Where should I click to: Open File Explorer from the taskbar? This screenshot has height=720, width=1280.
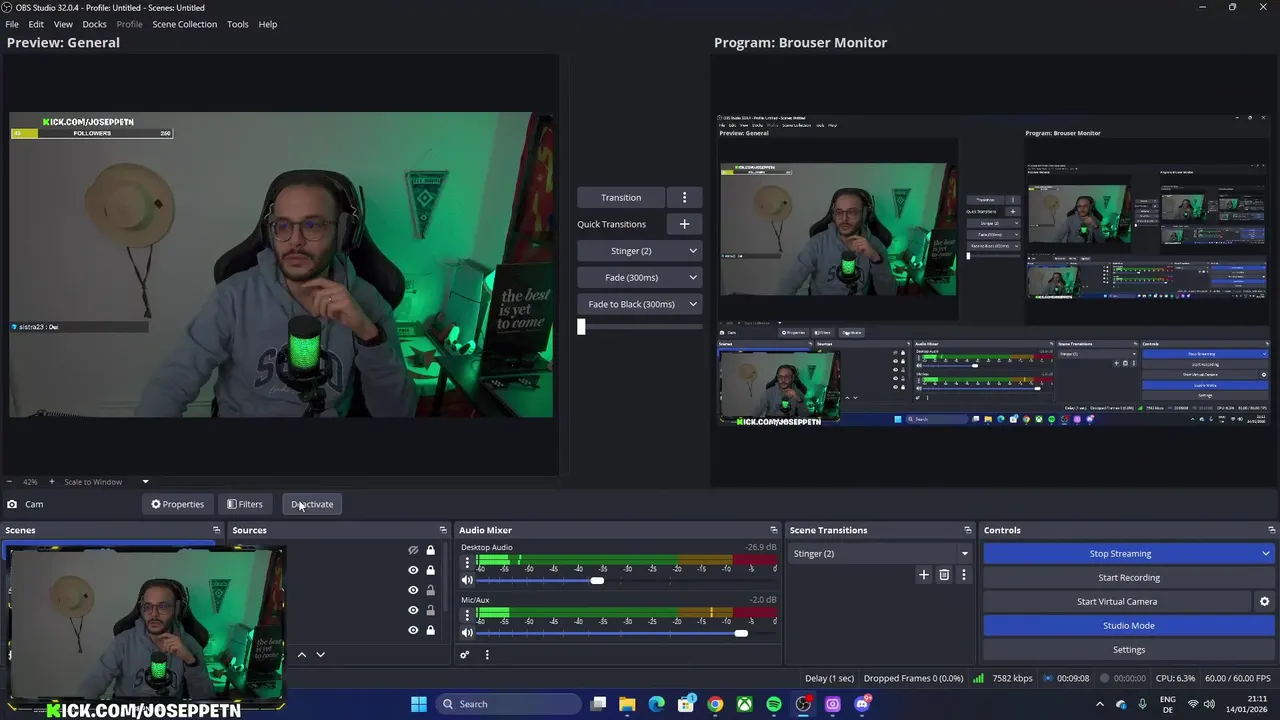click(627, 704)
